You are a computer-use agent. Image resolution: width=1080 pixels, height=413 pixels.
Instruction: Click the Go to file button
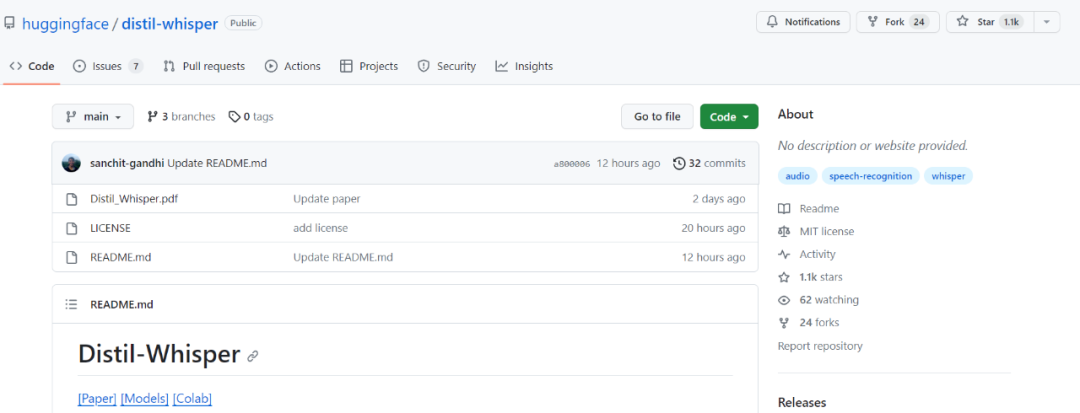pyautogui.click(x=657, y=117)
